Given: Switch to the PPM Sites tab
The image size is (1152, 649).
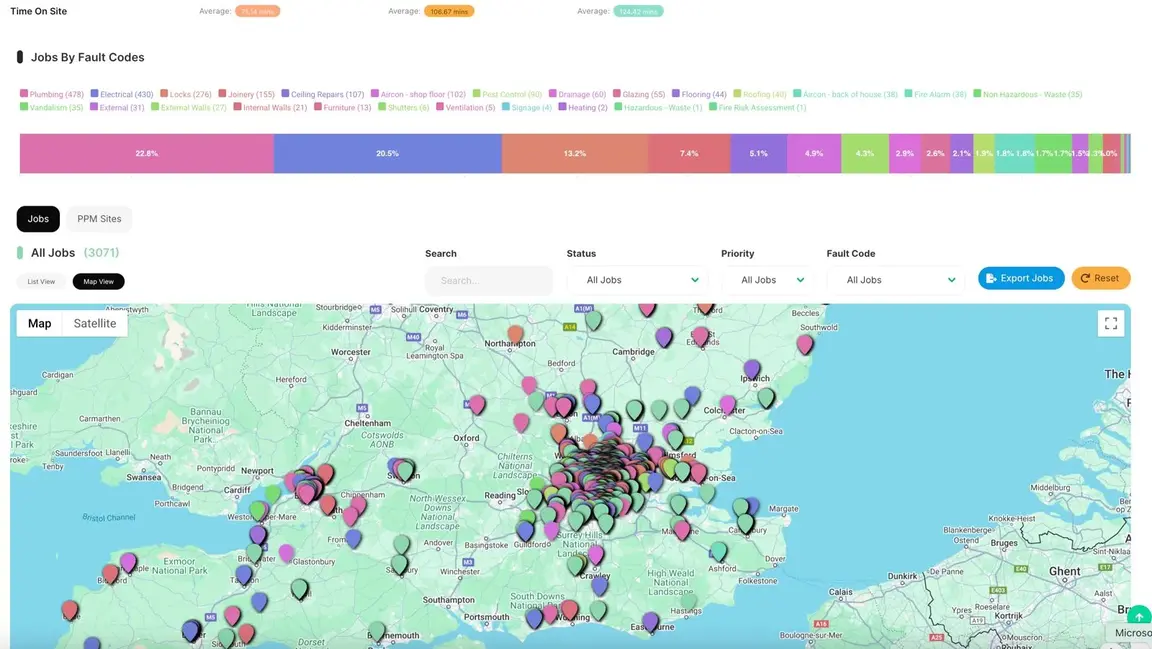Looking at the screenshot, I should [99, 219].
